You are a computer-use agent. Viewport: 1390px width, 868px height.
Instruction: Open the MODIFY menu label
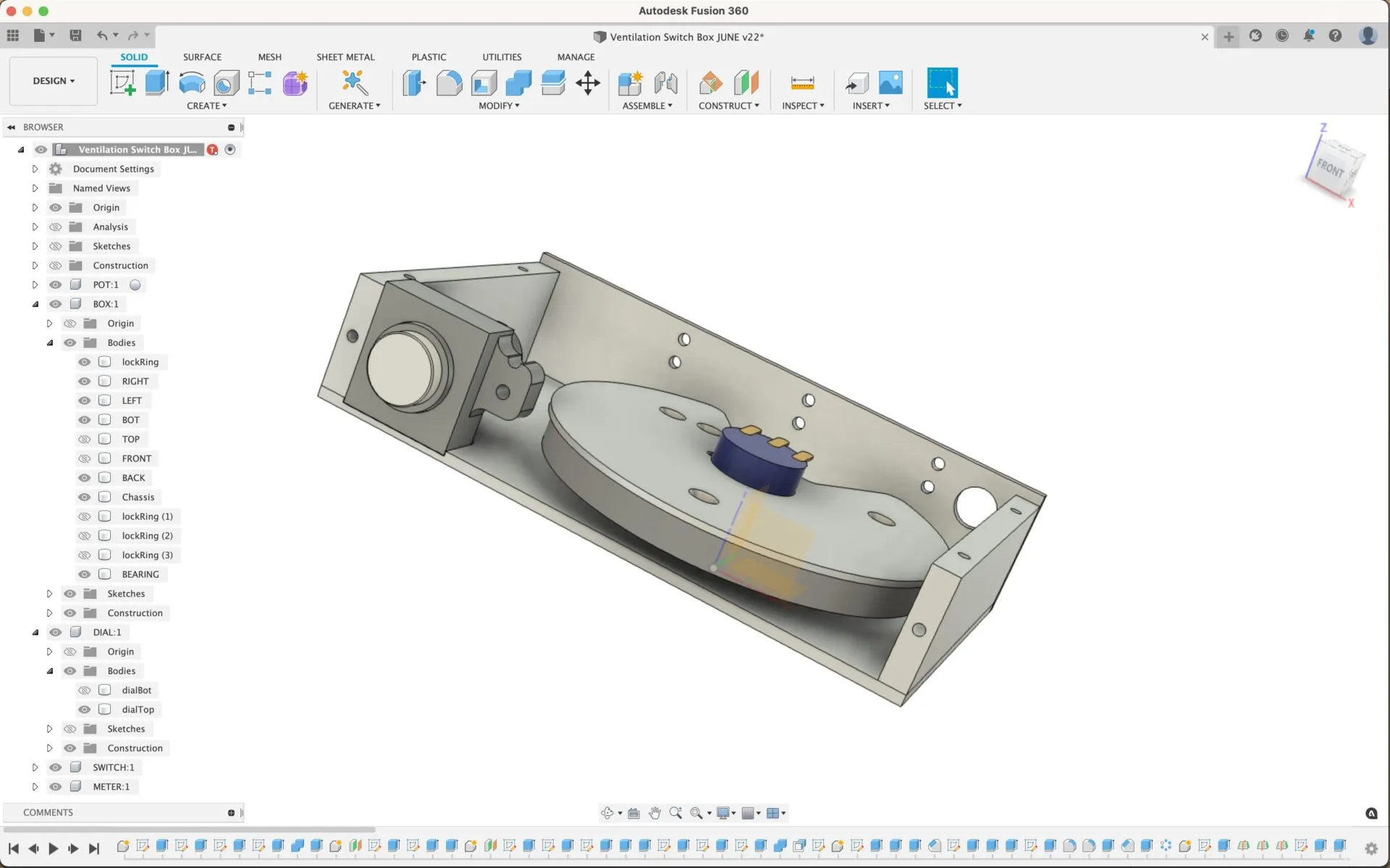pos(499,106)
